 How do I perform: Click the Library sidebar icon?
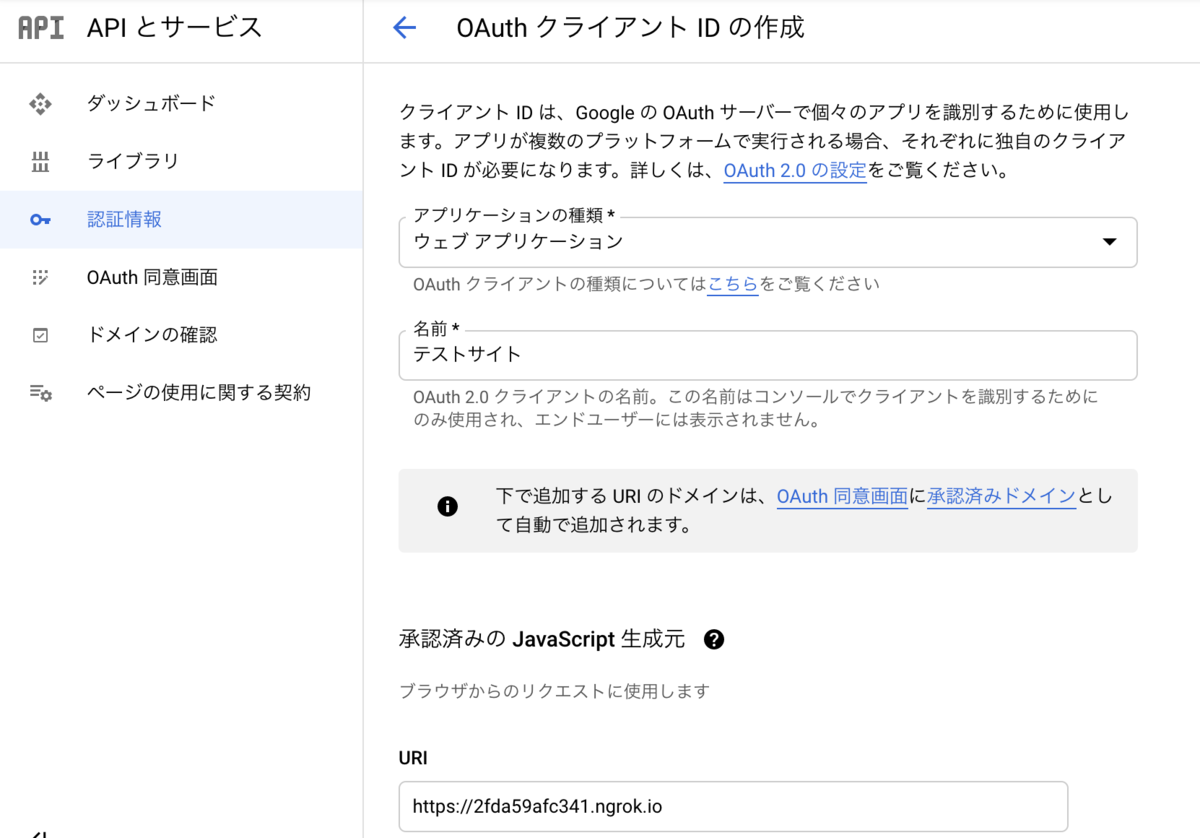[x=40, y=161]
